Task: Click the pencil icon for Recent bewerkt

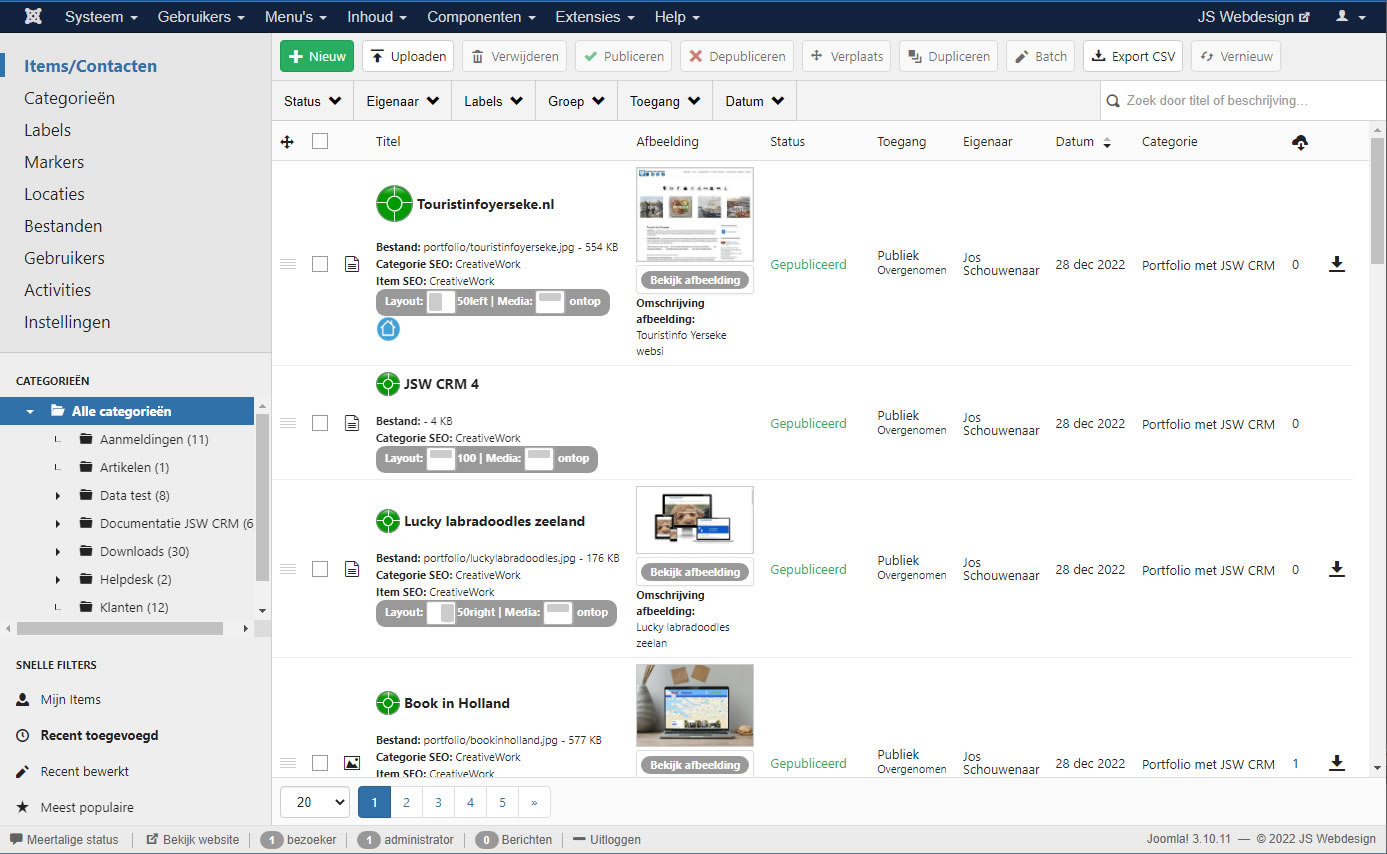Action: (23, 772)
